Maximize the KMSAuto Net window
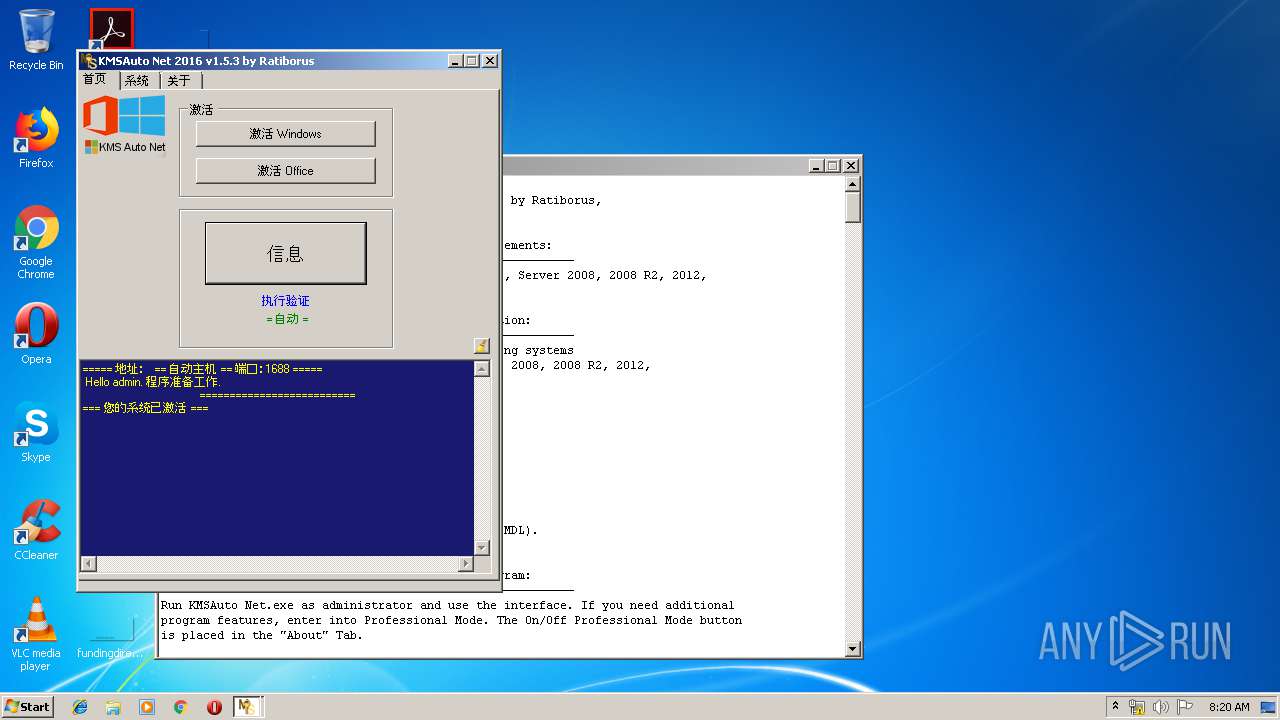 [472, 61]
